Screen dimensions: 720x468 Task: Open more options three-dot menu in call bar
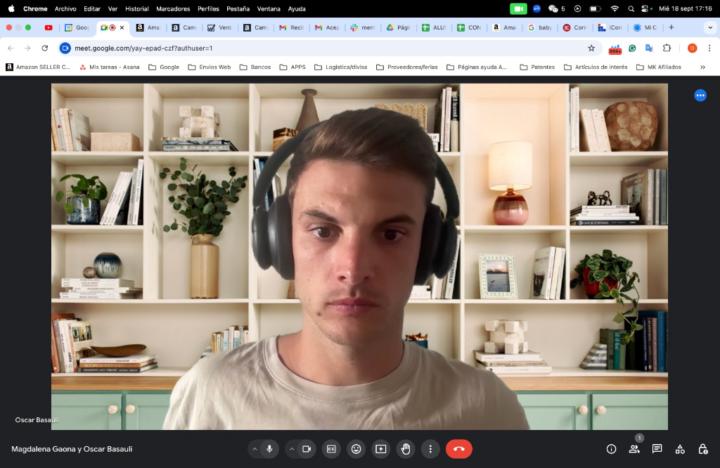[430, 449]
